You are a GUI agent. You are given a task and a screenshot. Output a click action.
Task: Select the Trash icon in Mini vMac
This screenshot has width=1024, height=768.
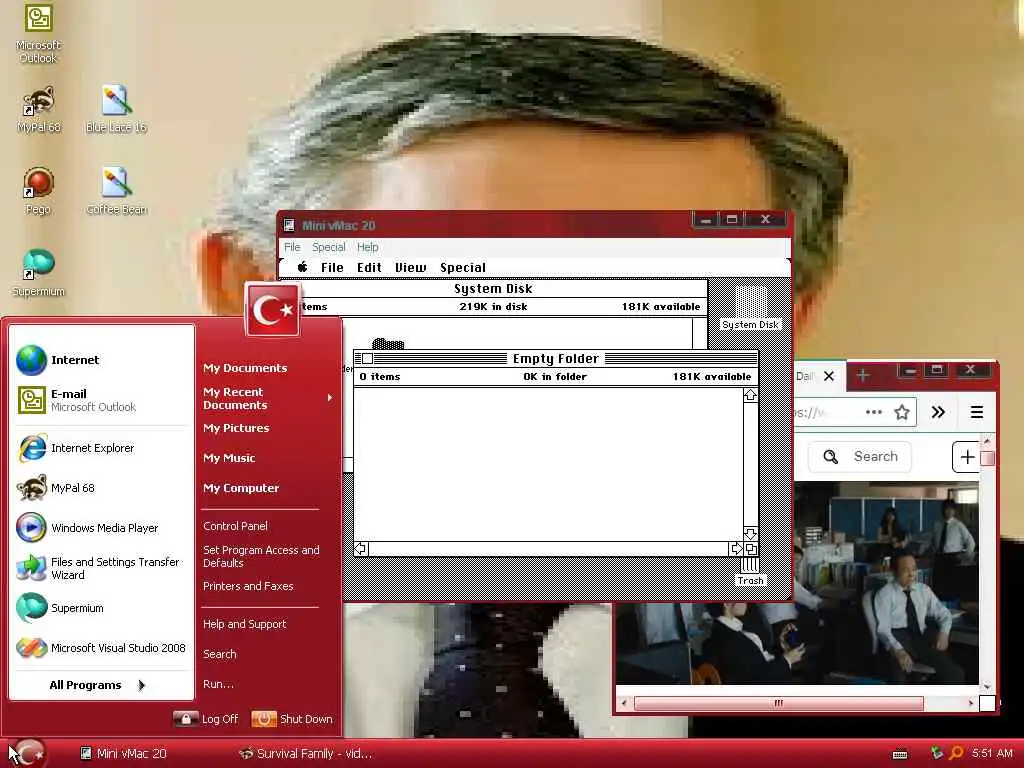(750, 572)
